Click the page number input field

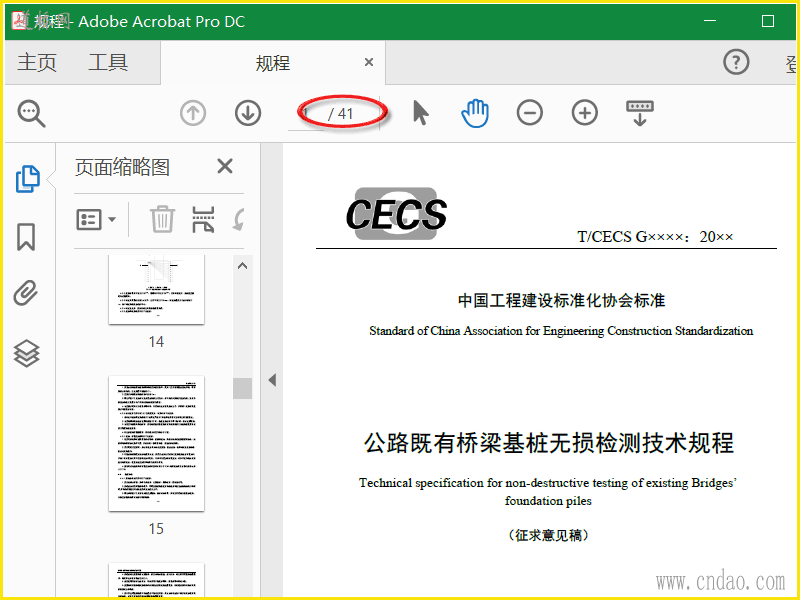click(306, 113)
